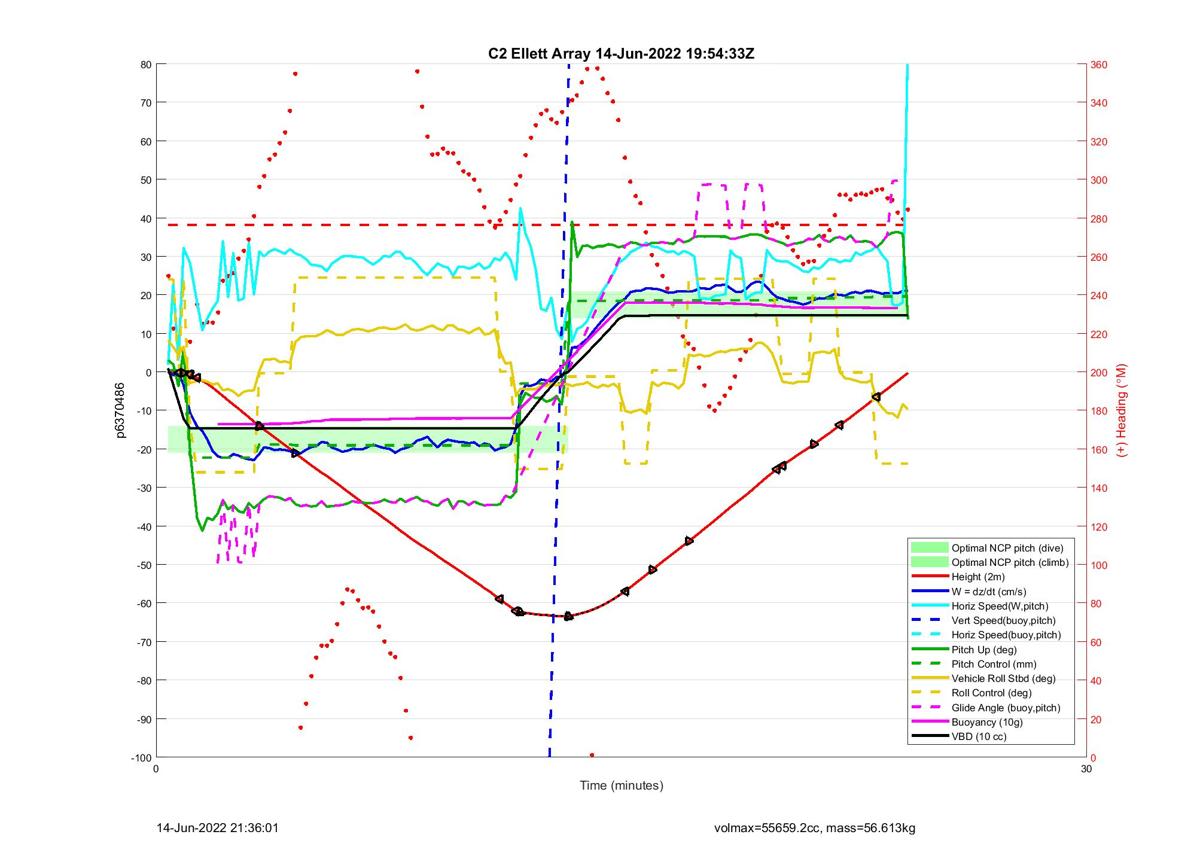
Task: Select the 'Vert Speed(buoy,pitch)' legend entry
Action: (x=1004, y=621)
